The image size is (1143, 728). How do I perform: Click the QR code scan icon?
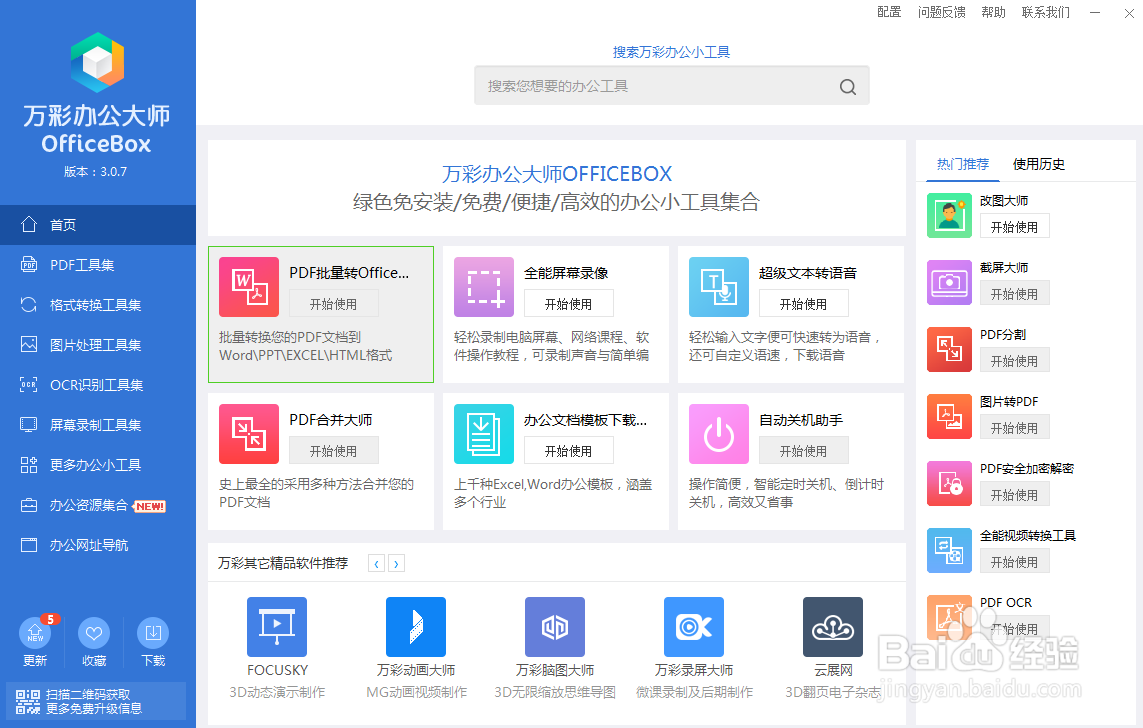(x=28, y=702)
